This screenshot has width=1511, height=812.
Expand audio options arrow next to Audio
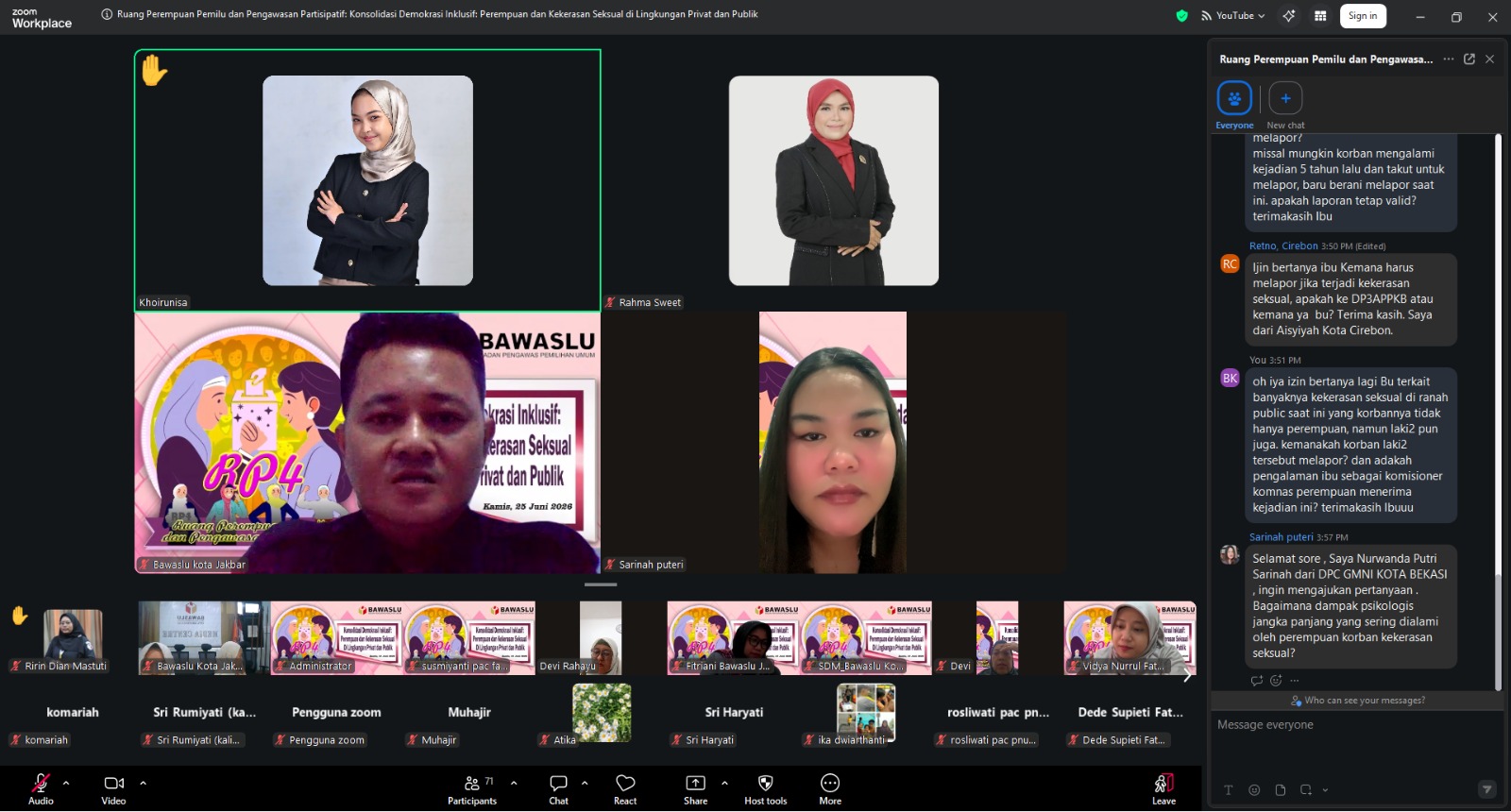point(66,783)
